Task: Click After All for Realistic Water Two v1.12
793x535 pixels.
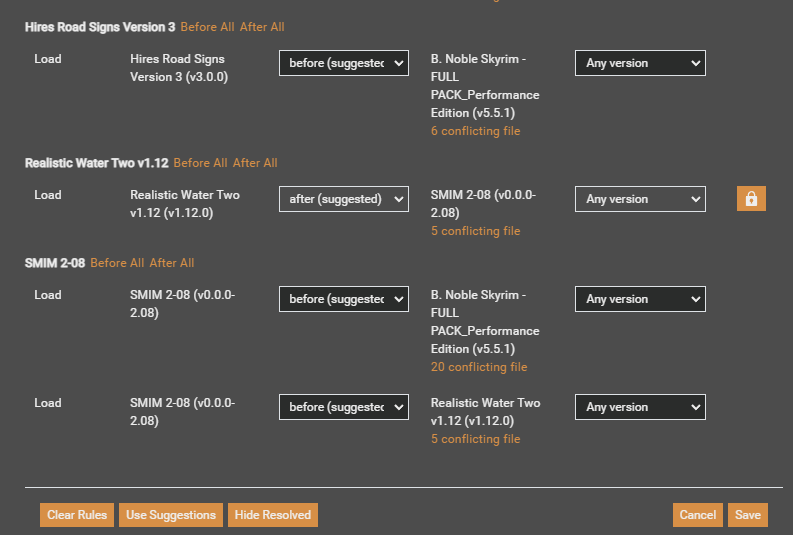Action: pyautogui.click(x=255, y=163)
